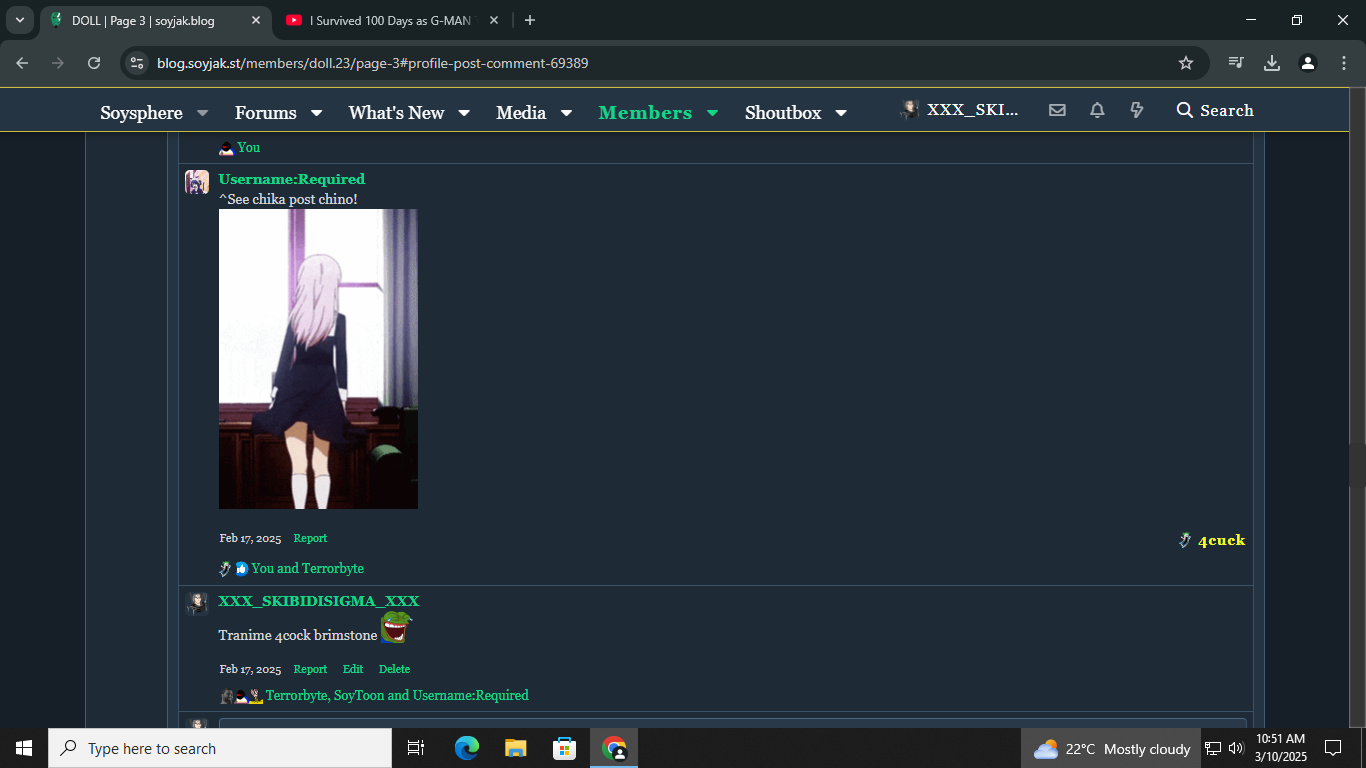Click the XXX_SKI... account avatar in navbar
Image resolution: width=1366 pixels, height=768 pixels.
(910, 110)
